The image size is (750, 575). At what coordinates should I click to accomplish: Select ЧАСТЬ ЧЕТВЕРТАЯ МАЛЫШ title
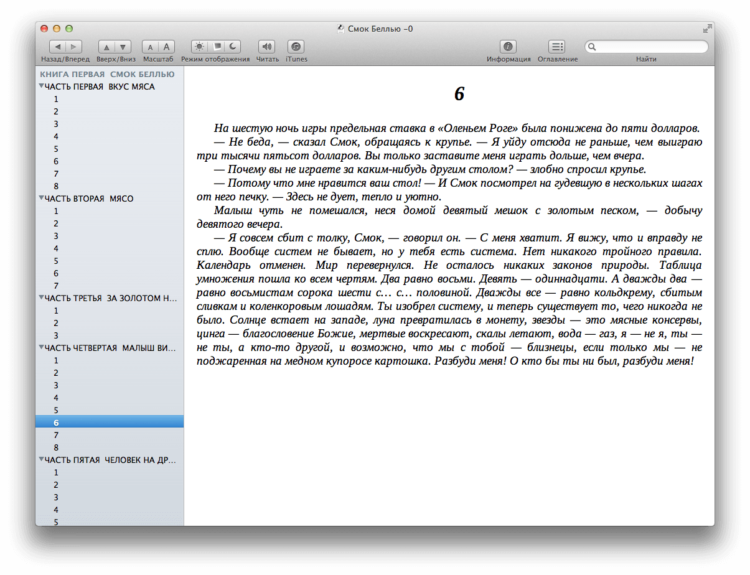point(110,348)
